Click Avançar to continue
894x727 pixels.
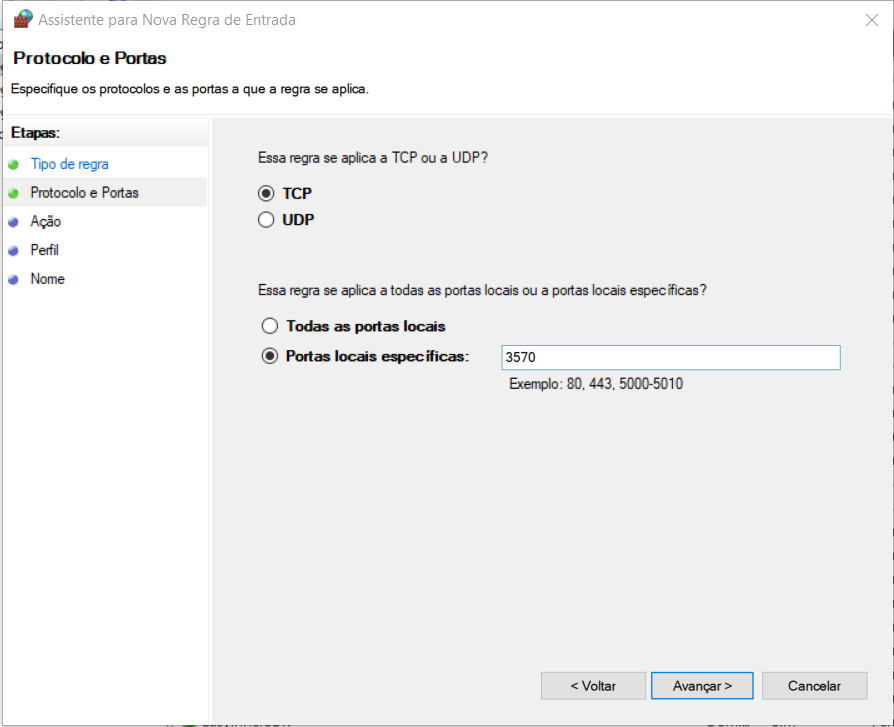702,686
